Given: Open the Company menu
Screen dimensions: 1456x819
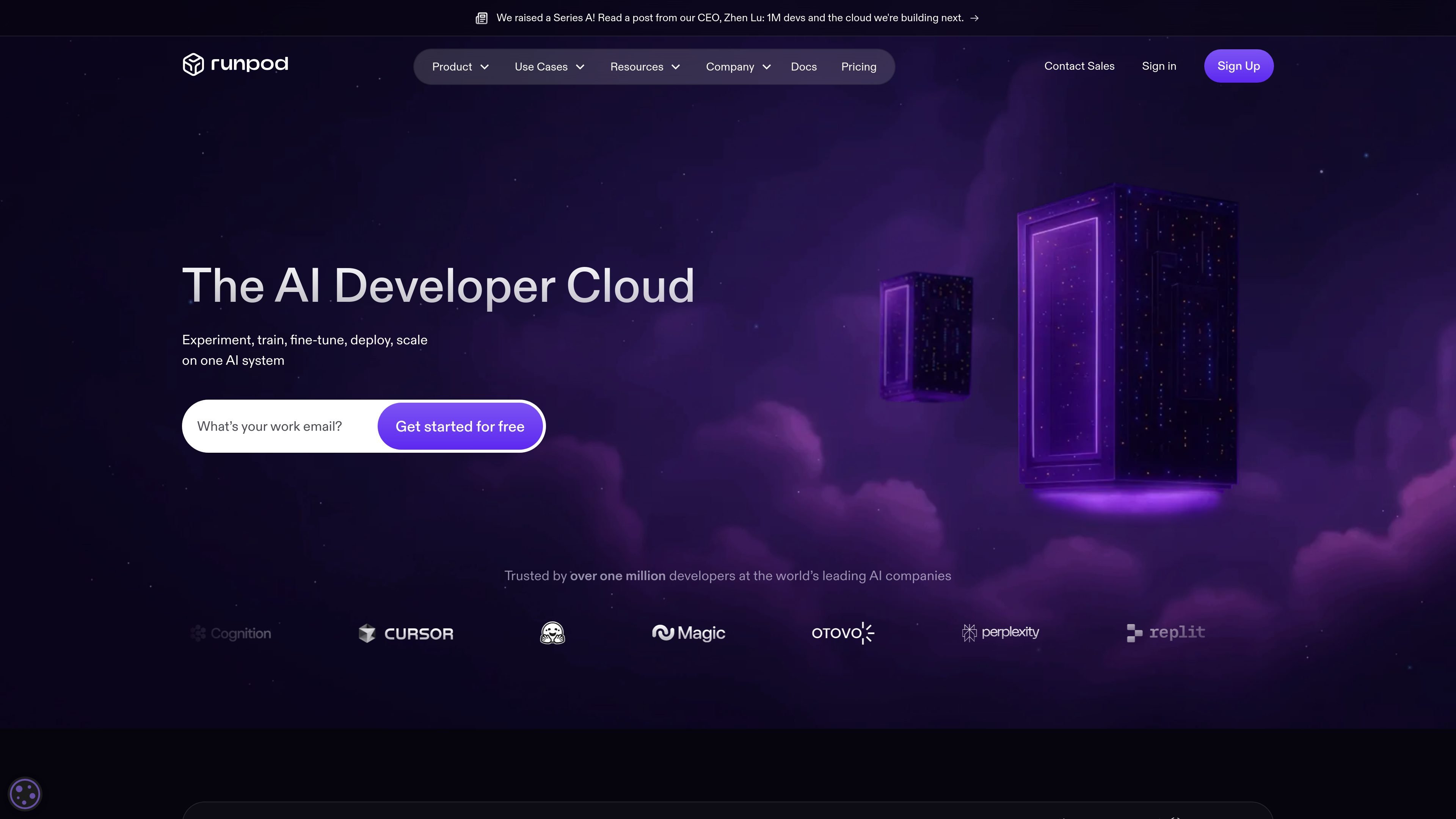Looking at the screenshot, I should pyautogui.click(x=738, y=67).
